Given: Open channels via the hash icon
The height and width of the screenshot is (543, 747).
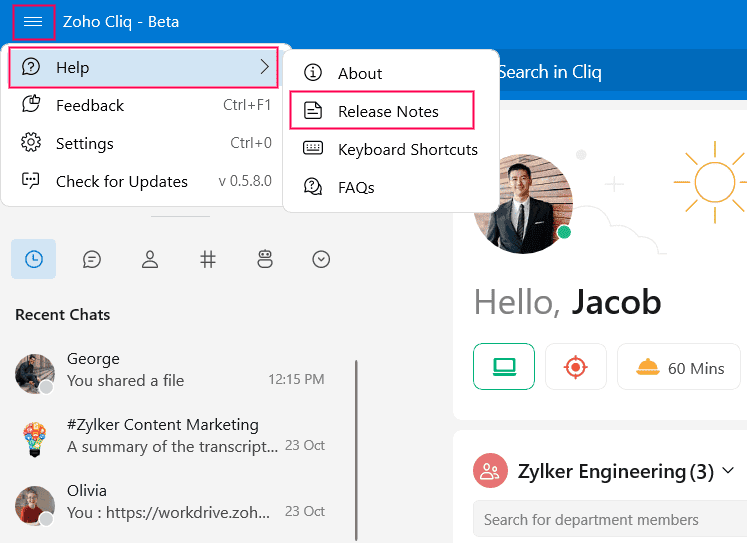Looking at the screenshot, I should (208, 259).
